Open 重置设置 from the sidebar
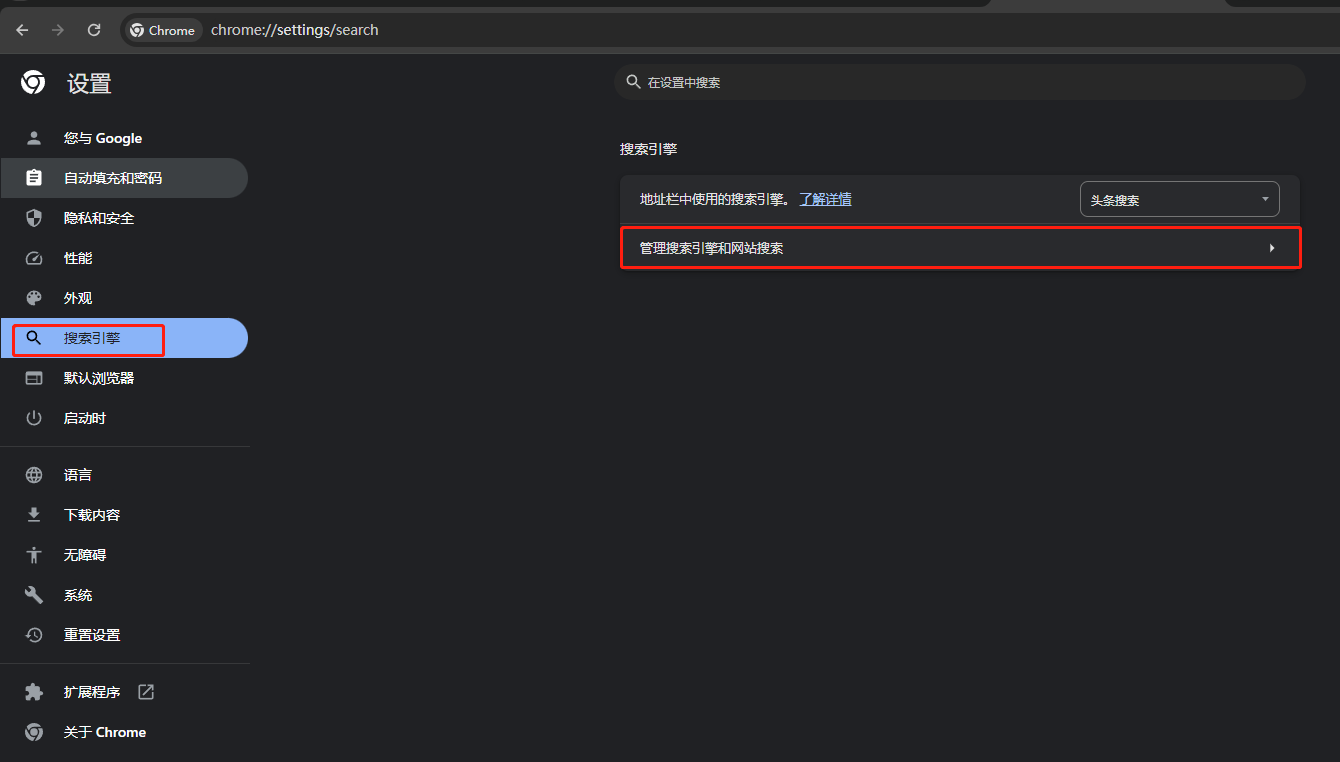Screen dimensions: 1340x762 tap(91, 635)
